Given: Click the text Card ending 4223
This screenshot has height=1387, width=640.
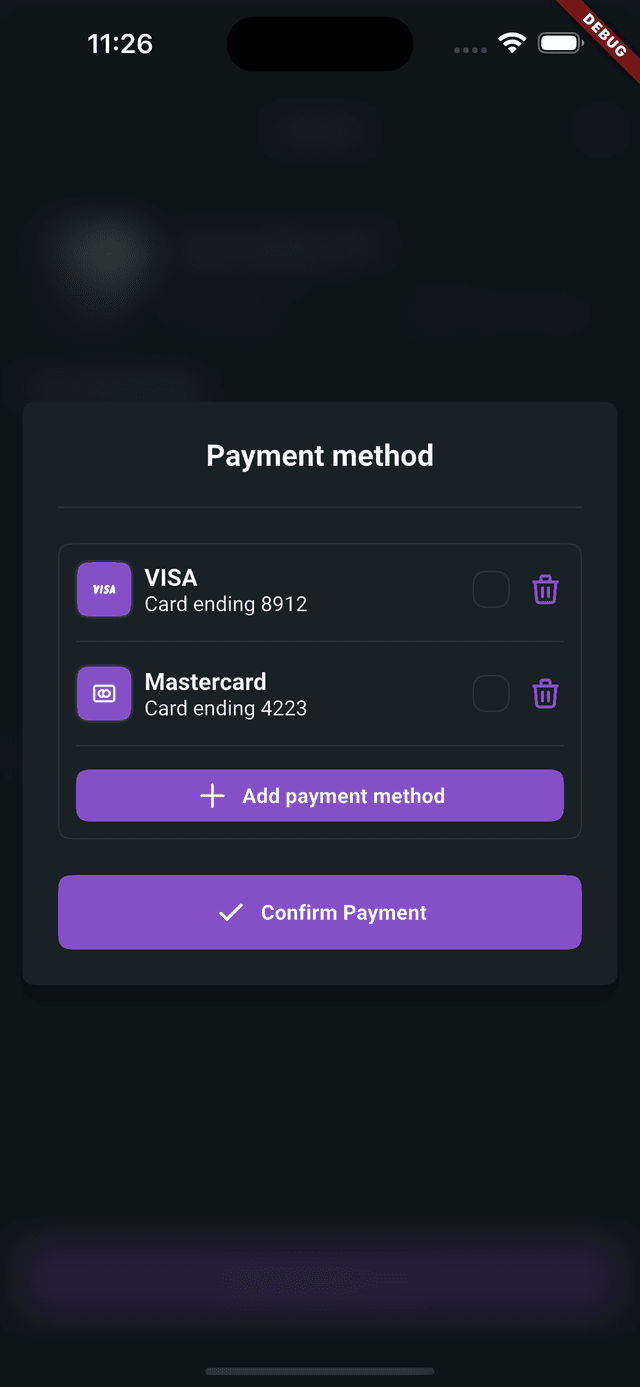Looking at the screenshot, I should pyautogui.click(x=226, y=708).
